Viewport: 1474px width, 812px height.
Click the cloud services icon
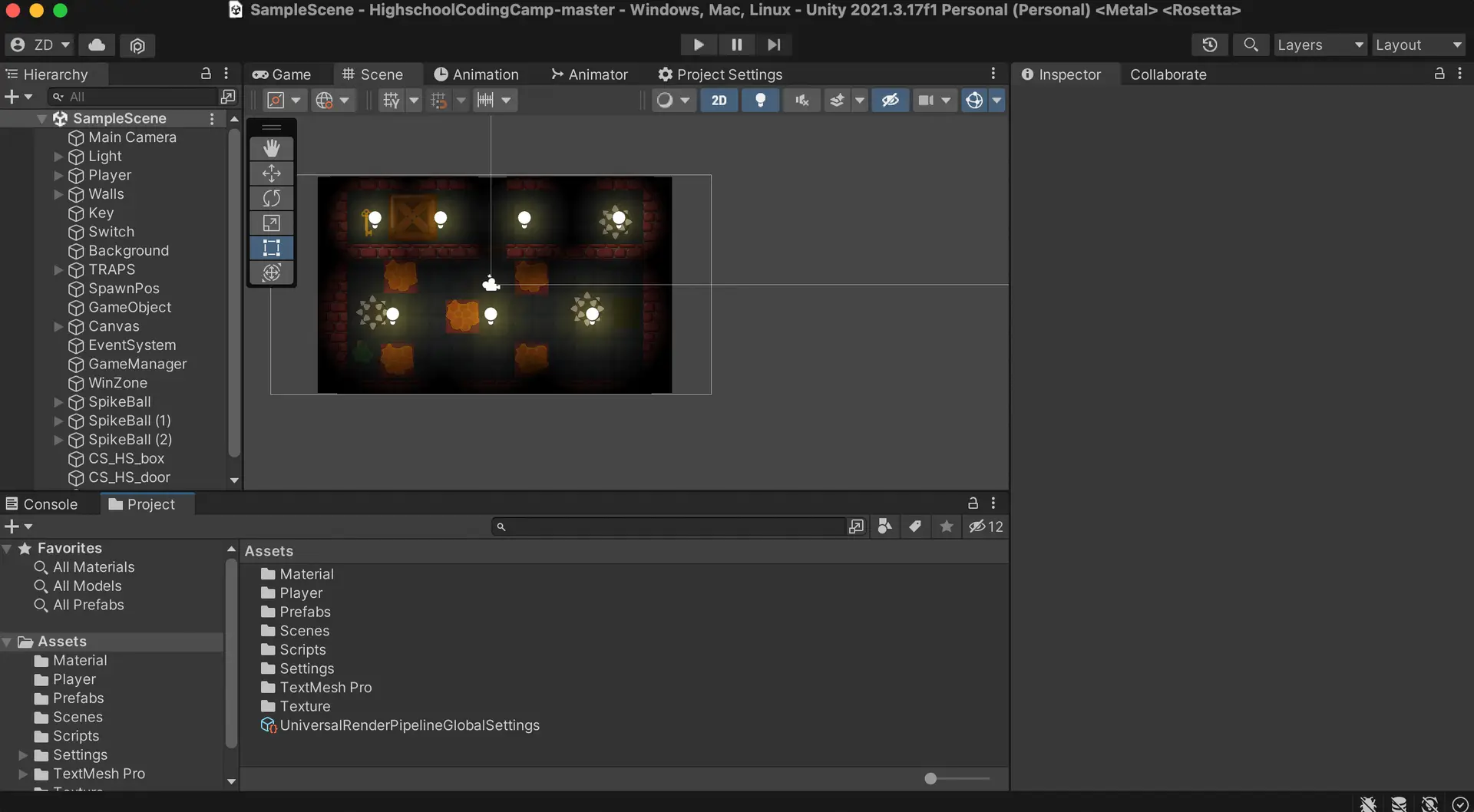pyautogui.click(x=97, y=45)
